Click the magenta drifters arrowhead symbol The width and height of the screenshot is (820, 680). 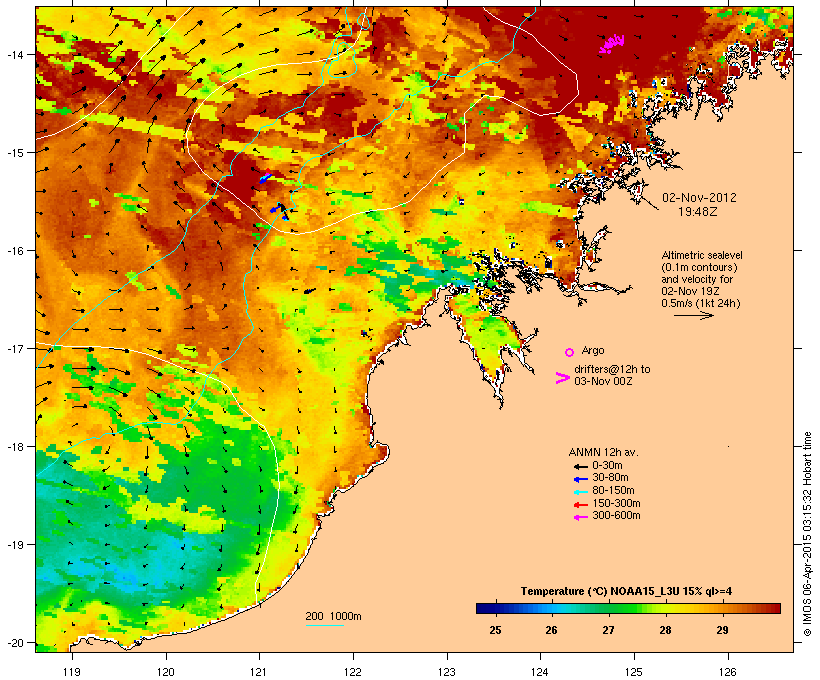pos(562,378)
